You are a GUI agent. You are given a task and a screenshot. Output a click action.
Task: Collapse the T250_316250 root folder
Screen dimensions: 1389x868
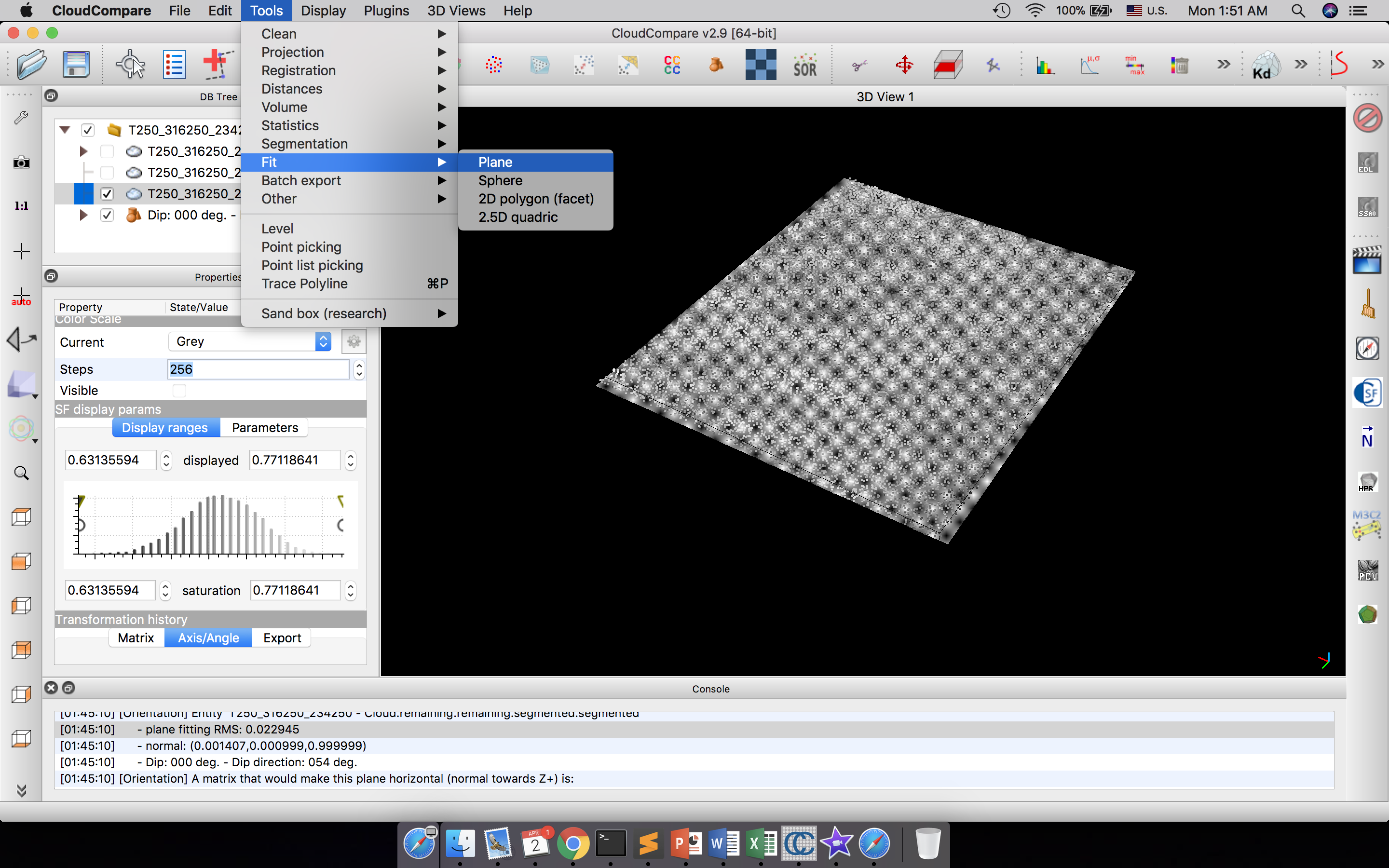(65, 130)
